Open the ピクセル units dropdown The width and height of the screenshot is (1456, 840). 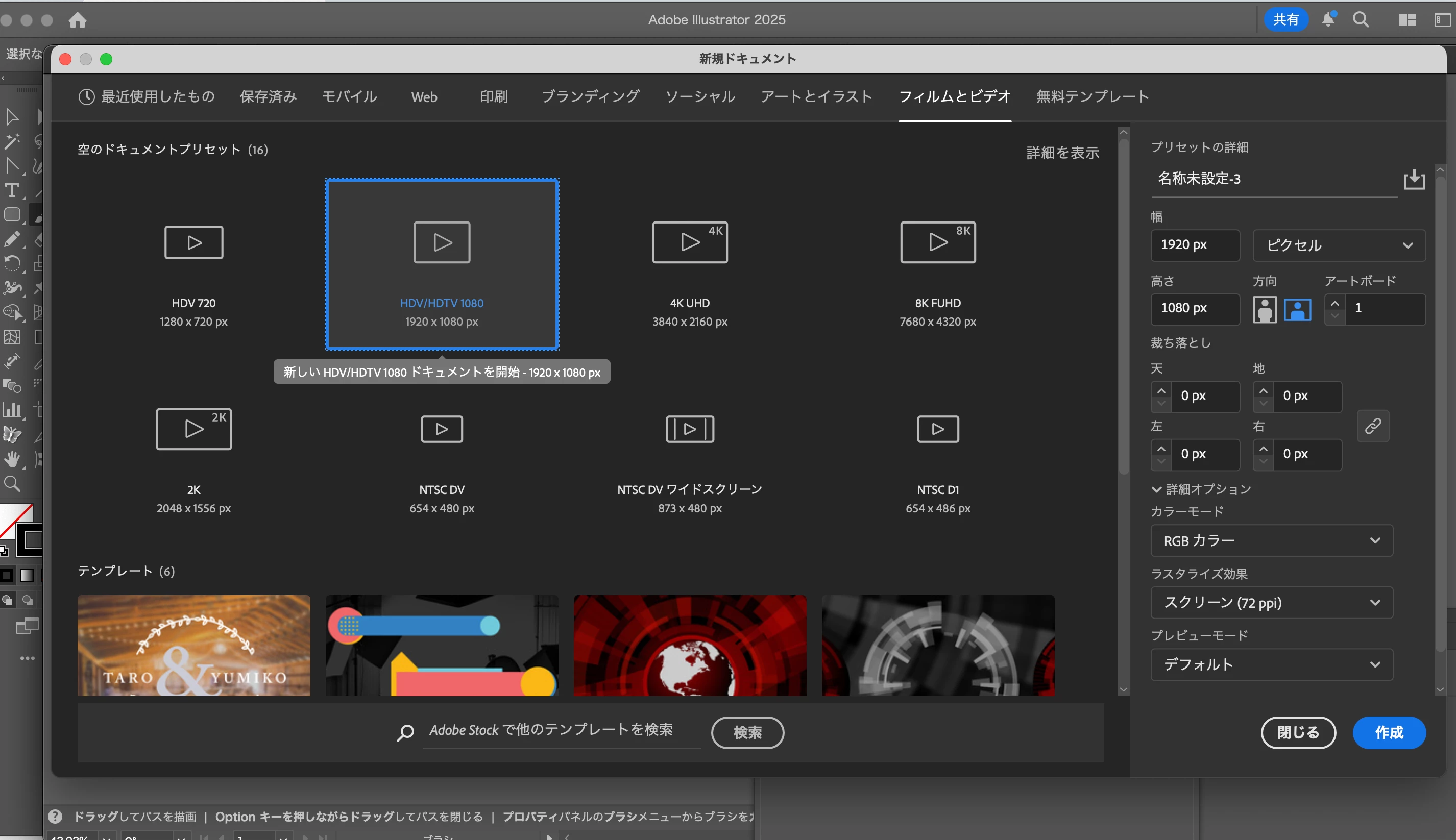click(x=1339, y=245)
